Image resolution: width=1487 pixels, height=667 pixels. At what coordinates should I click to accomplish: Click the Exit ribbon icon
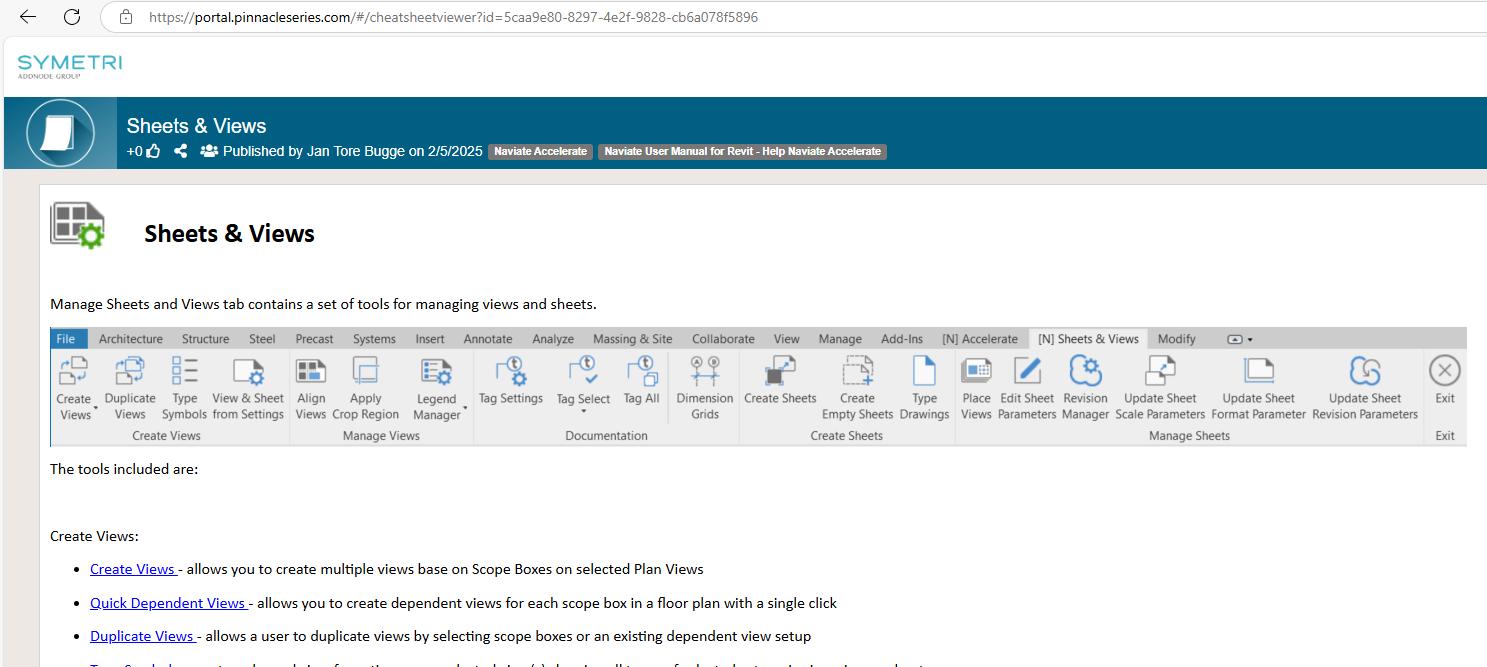tap(1444, 372)
